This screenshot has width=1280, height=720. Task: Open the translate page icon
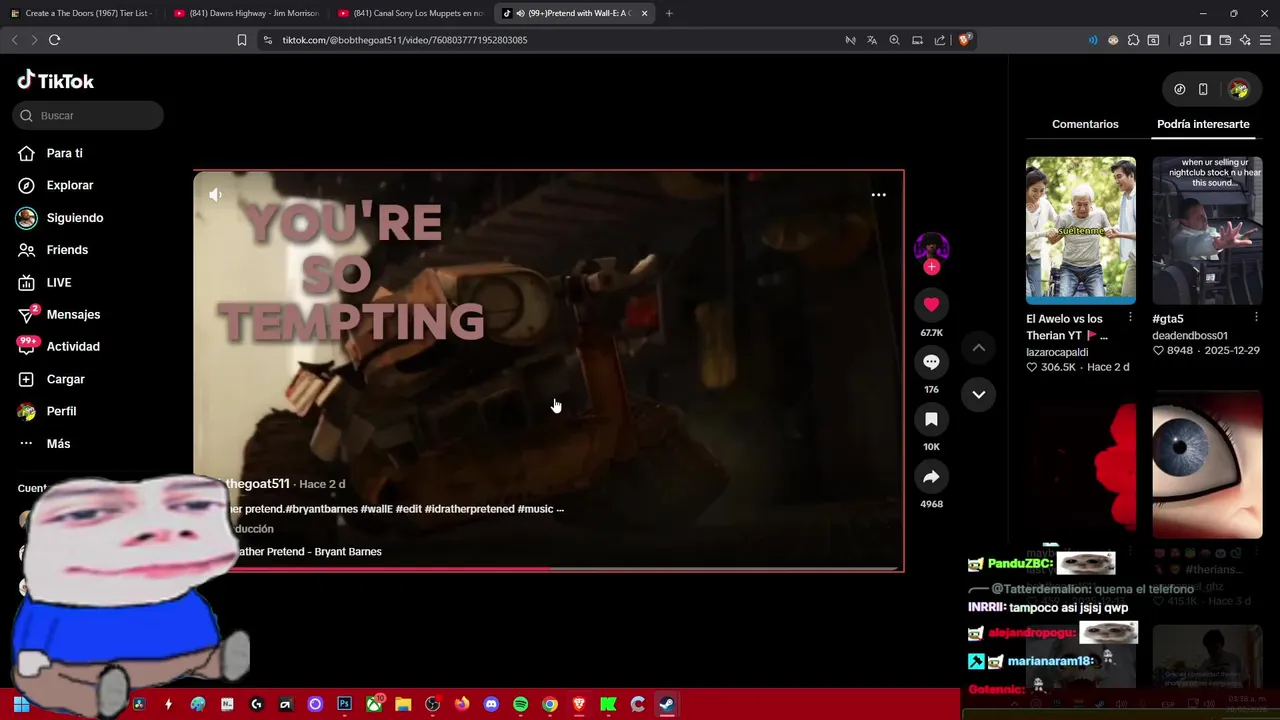(x=872, y=40)
